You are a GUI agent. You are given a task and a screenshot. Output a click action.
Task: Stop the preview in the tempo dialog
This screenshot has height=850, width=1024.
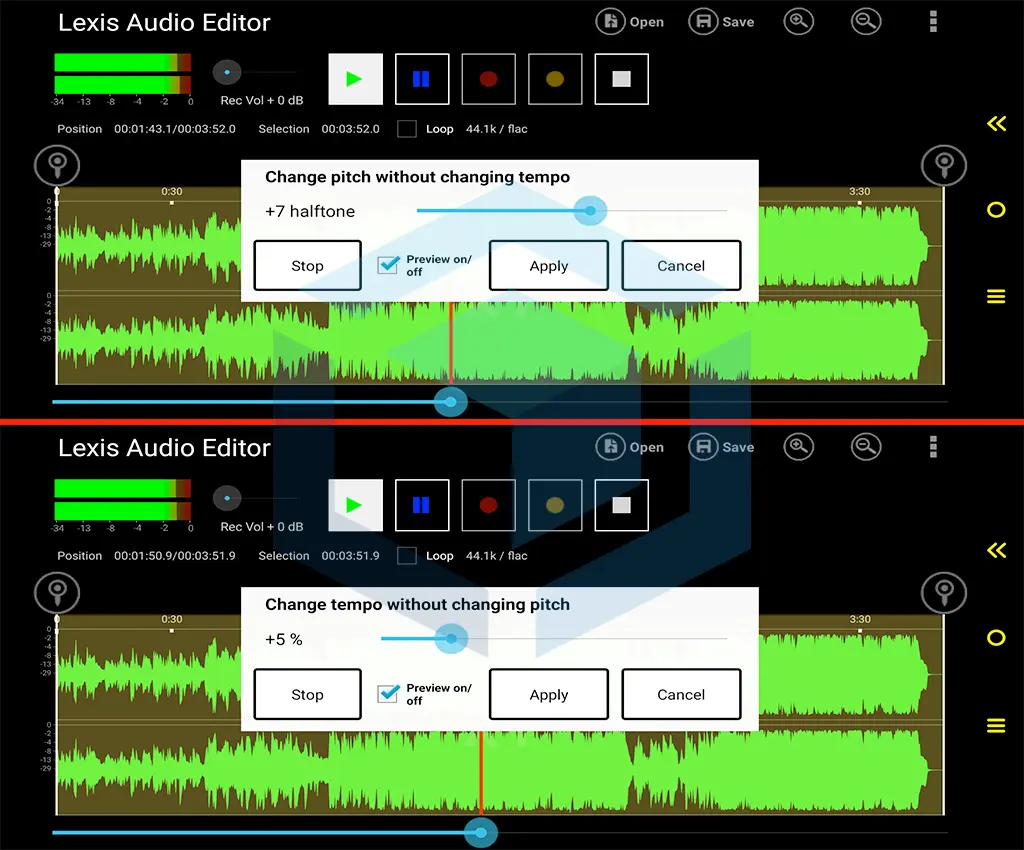click(308, 695)
